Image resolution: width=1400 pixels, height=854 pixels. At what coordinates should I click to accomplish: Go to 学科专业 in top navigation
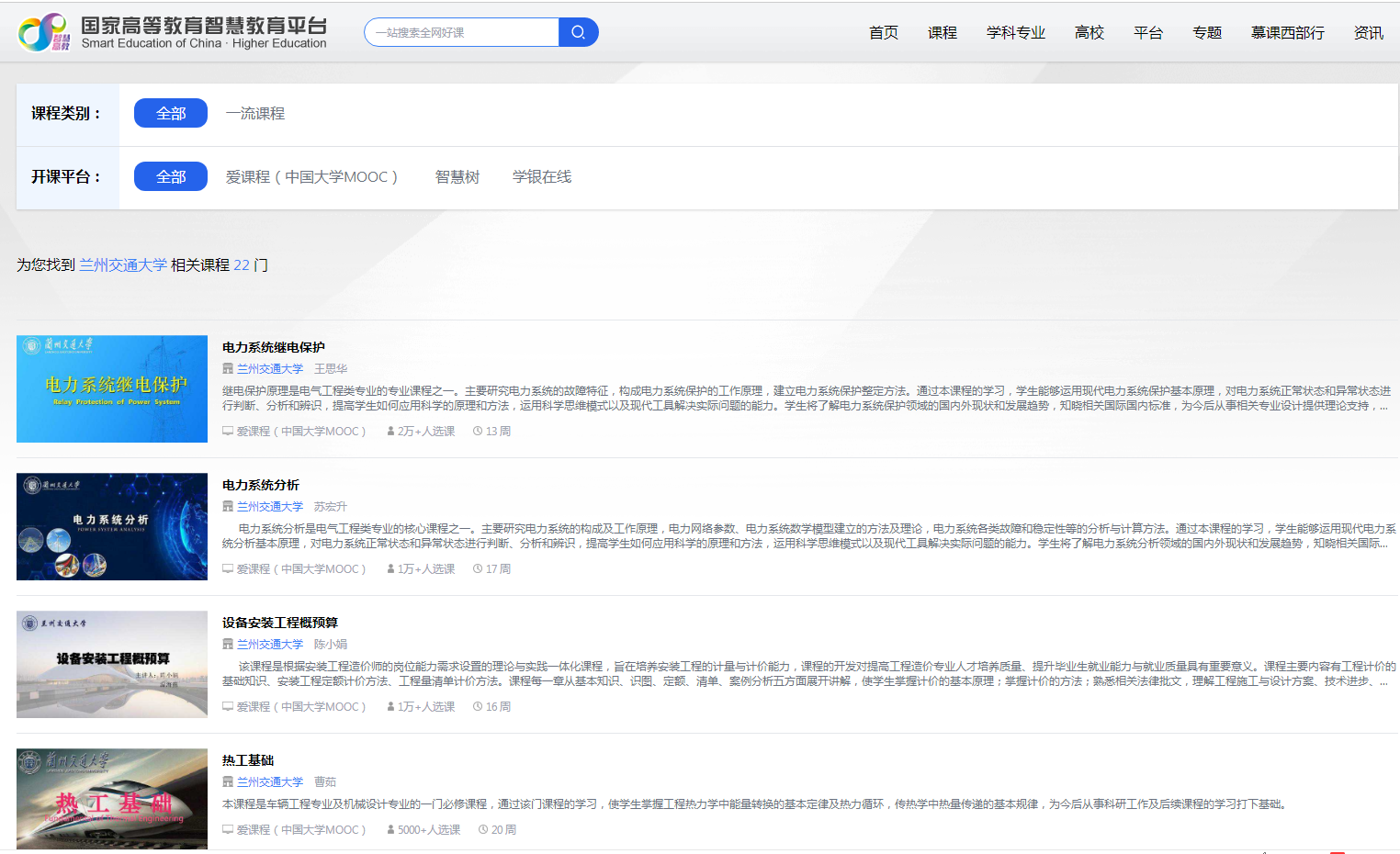pyautogui.click(x=1015, y=33)
